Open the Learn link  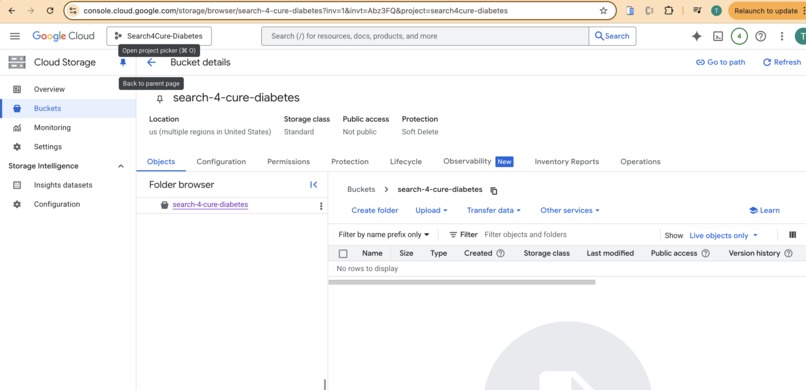point(764,210)
